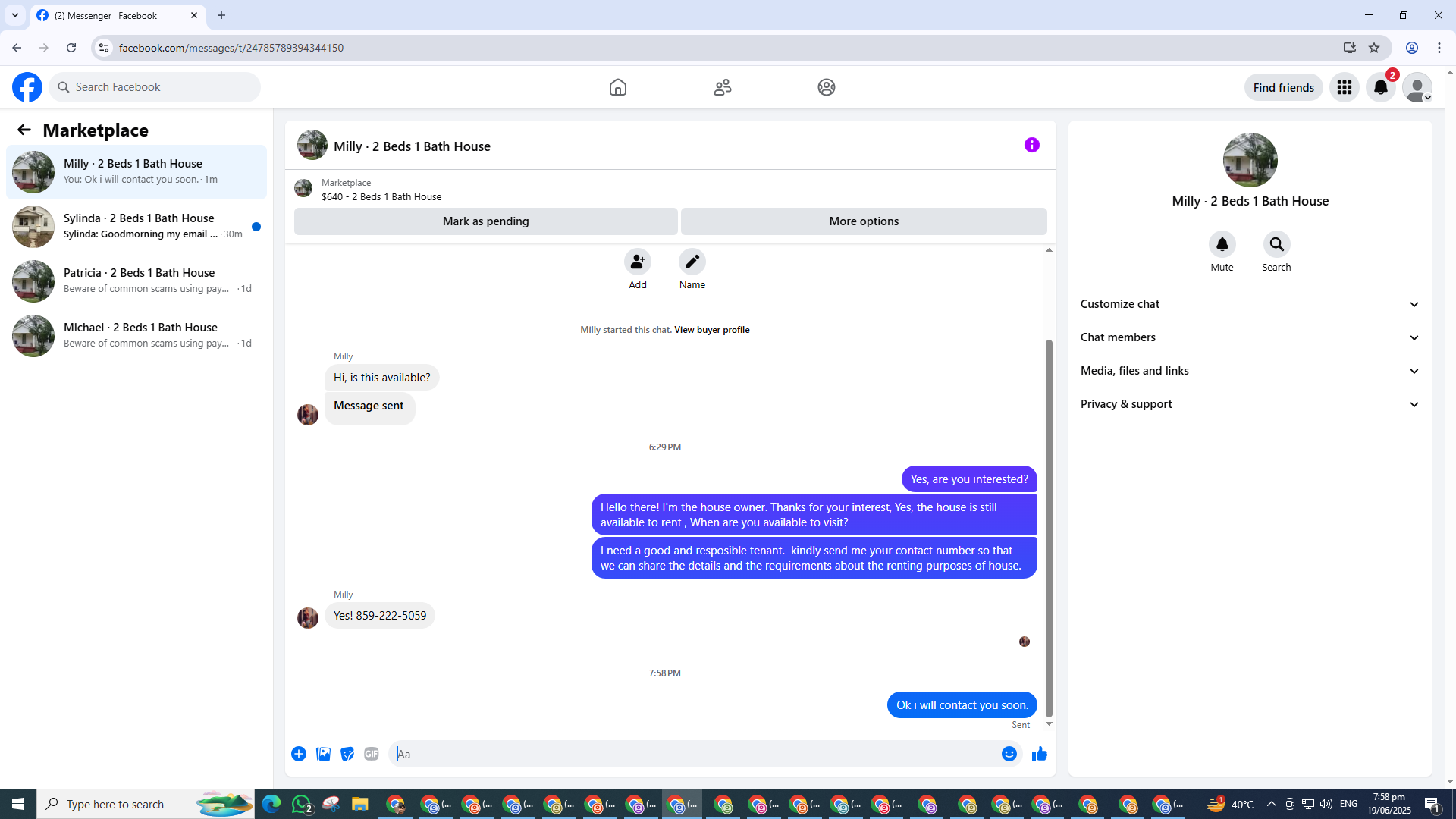Open the Friends icon in top navigation
Screen dimensions: 1456x819
[x=723, y=87]
